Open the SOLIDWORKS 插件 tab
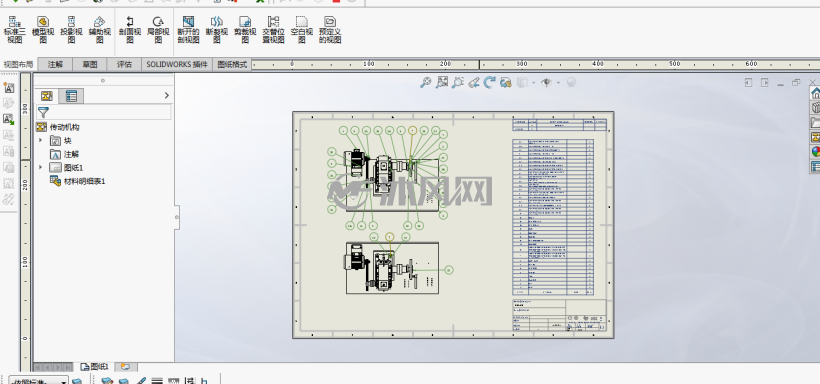The width and height of the screenshot is (820, 384). [x=177, y=64]
